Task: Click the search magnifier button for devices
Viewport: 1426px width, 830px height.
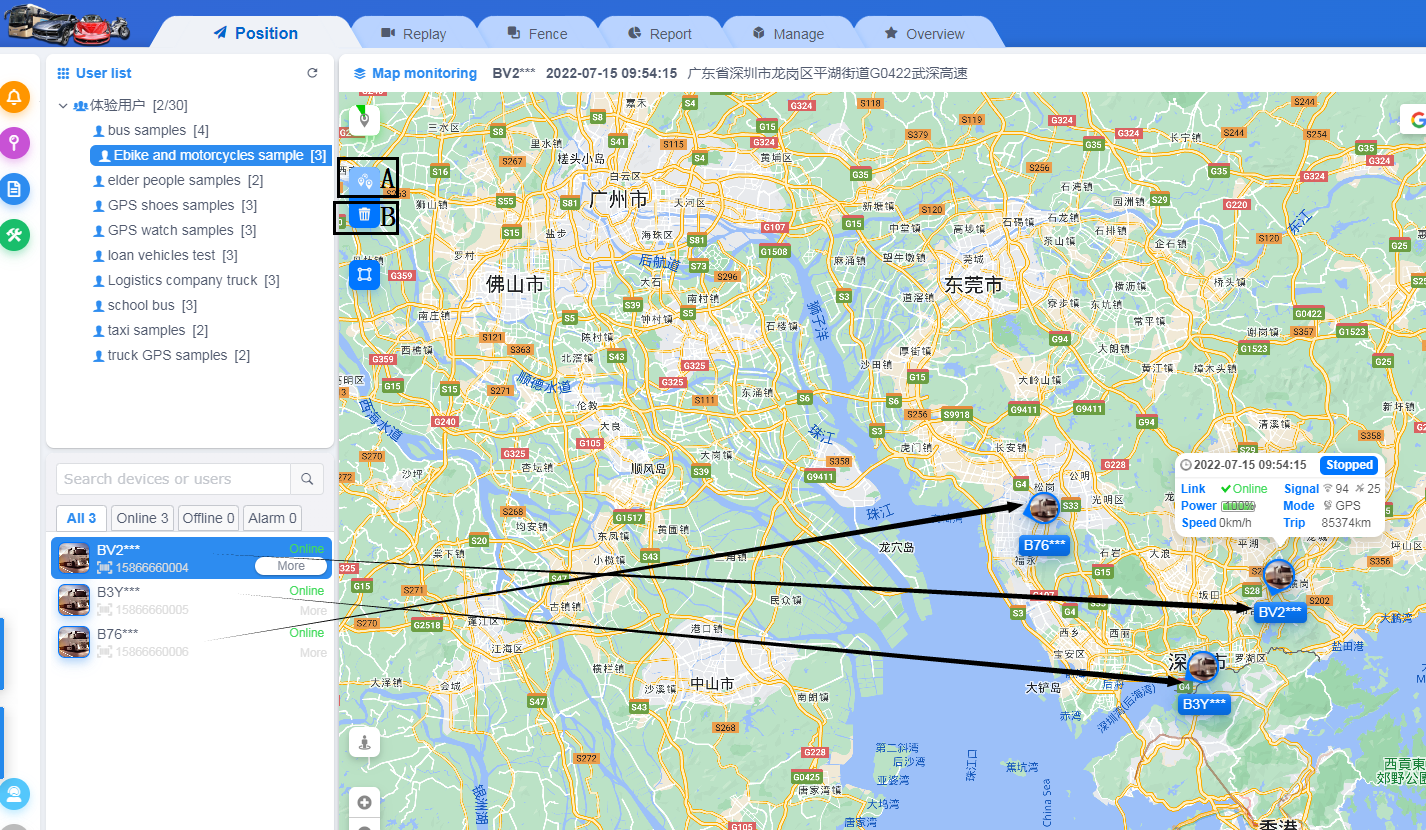Action: pos(307,479)
